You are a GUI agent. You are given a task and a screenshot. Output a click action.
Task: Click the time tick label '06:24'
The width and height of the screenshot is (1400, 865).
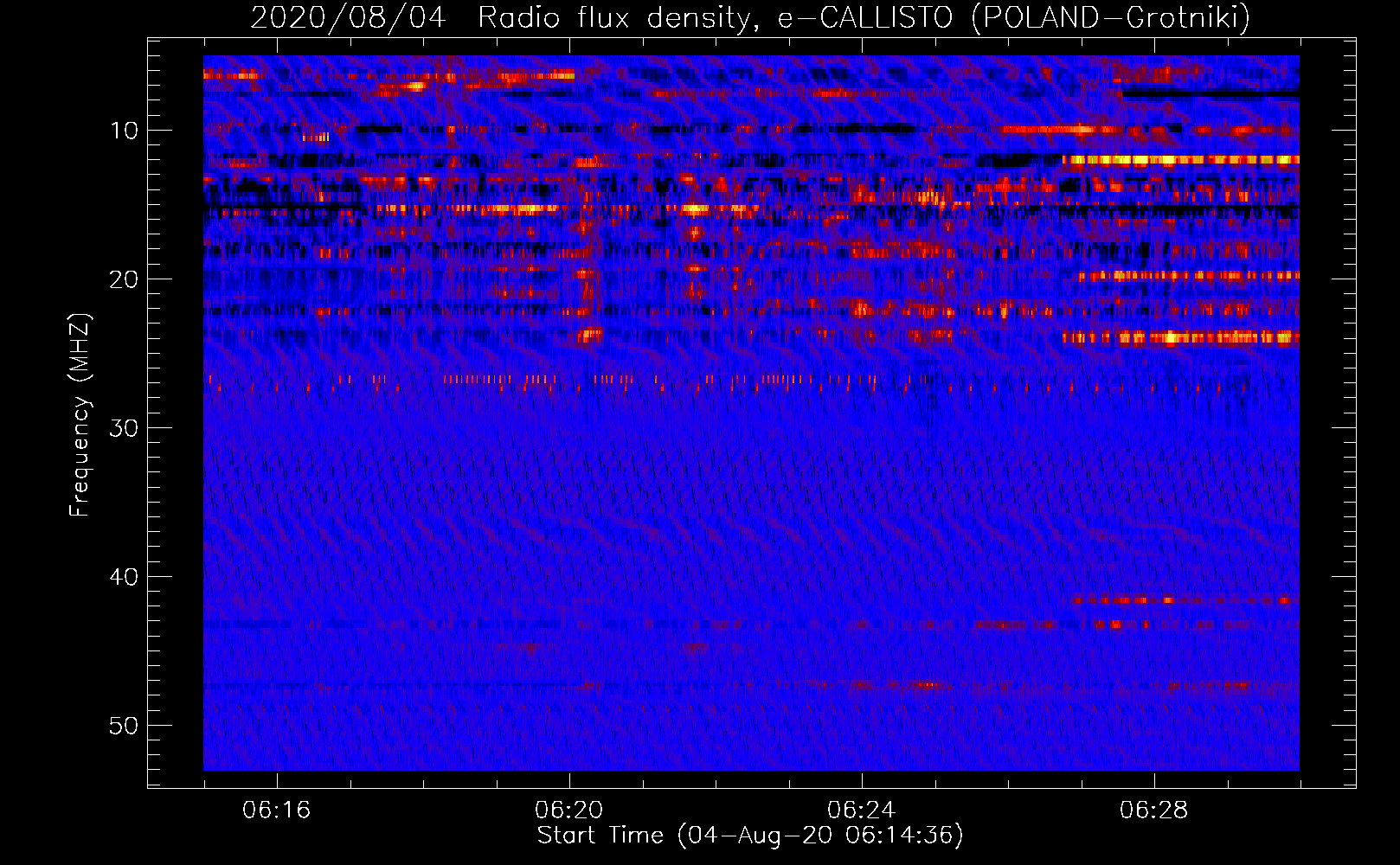click(x=862, y=811)
